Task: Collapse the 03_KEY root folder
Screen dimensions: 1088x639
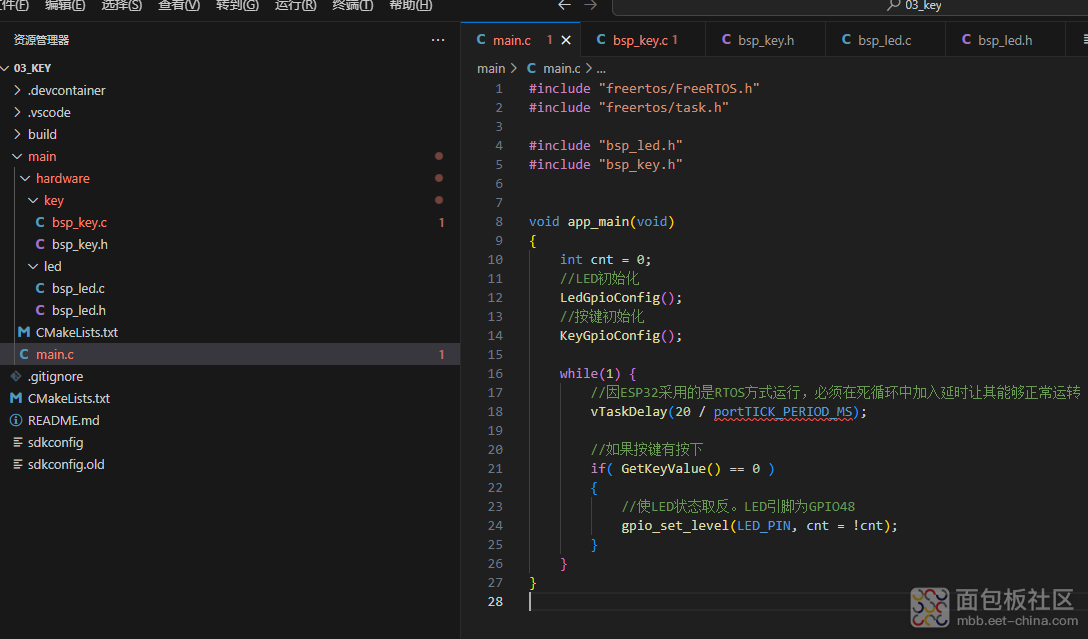Action: [x=6, y=68]
